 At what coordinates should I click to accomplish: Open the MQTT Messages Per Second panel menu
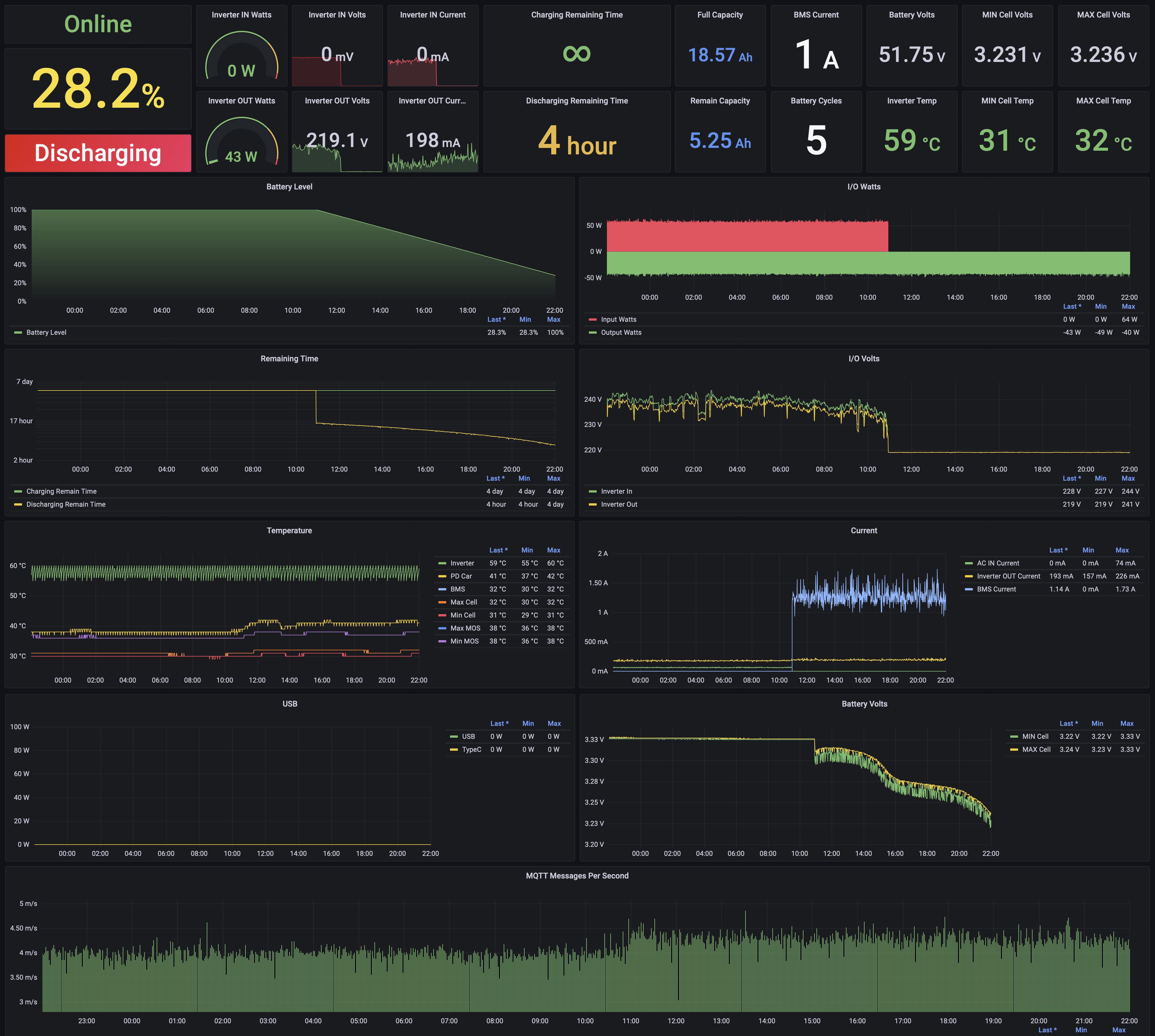coord(577,875)
